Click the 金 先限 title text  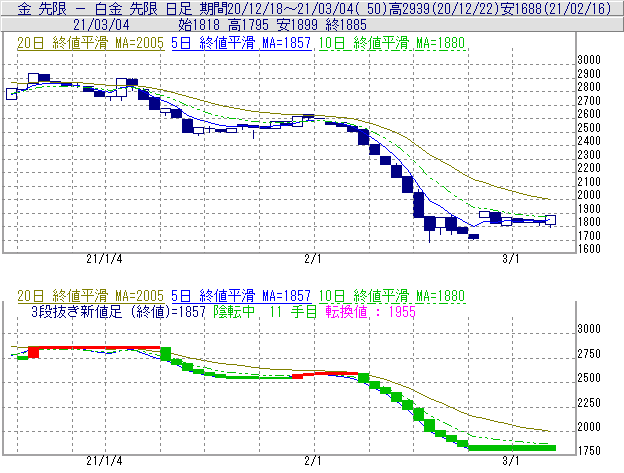point(42,8)
